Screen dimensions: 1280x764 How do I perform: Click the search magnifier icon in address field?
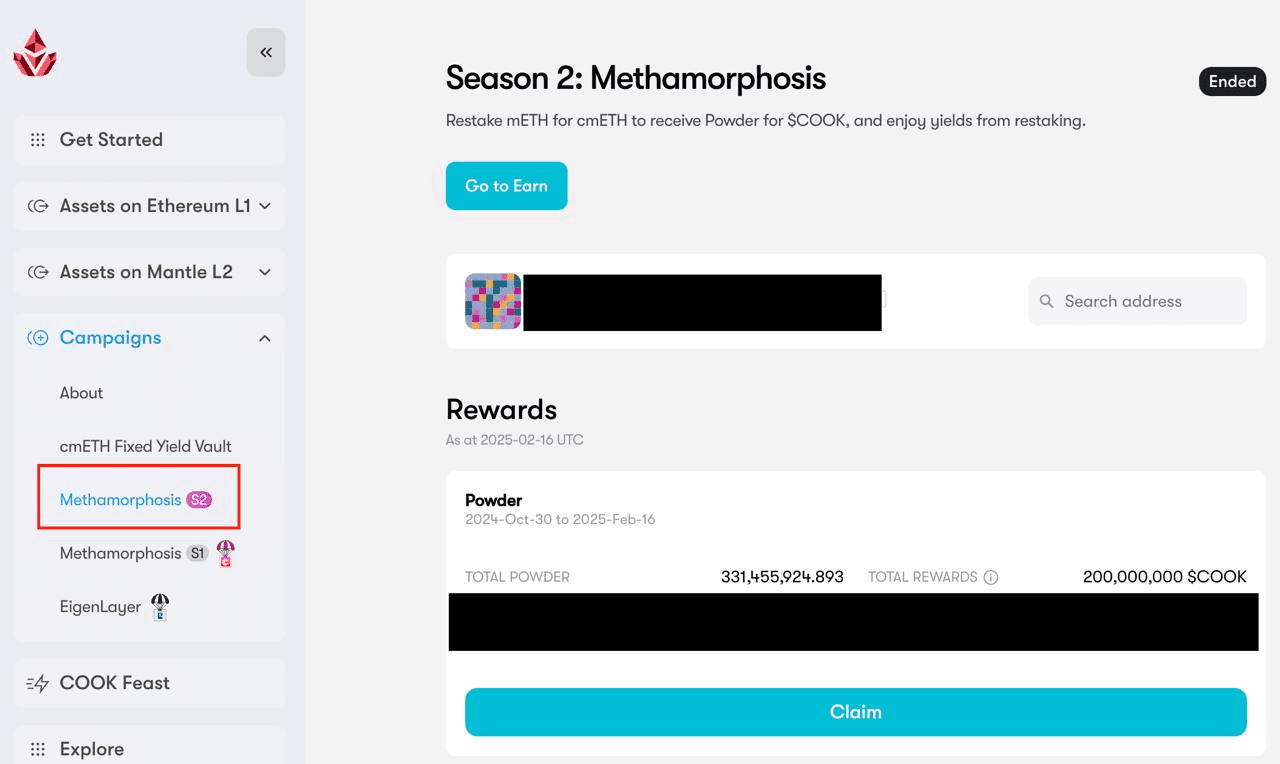pyautogui.click(x=1046, y=300)
